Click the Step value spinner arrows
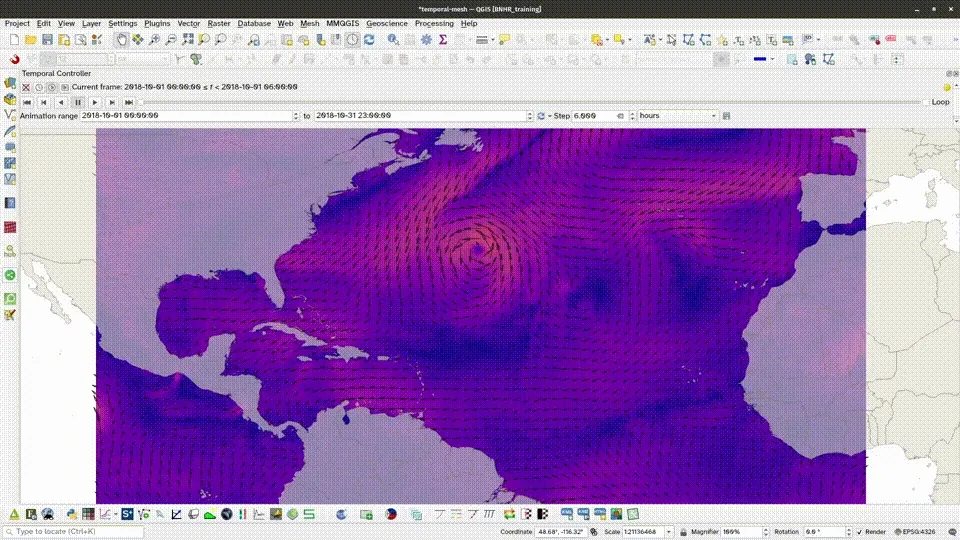 click(632, 116)
